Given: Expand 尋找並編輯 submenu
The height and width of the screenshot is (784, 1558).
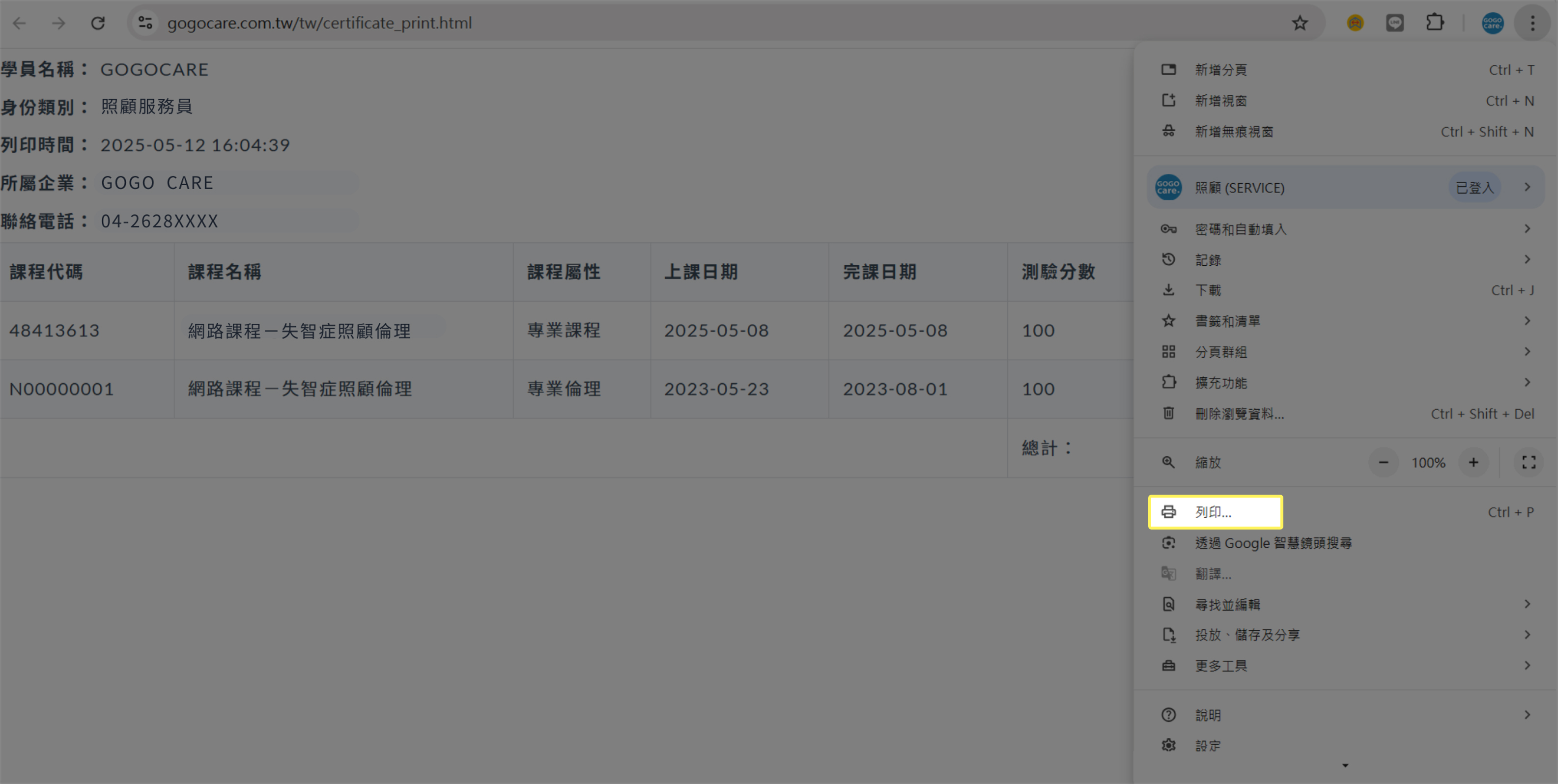Looking at the screenshot, I should (1346, 605).
